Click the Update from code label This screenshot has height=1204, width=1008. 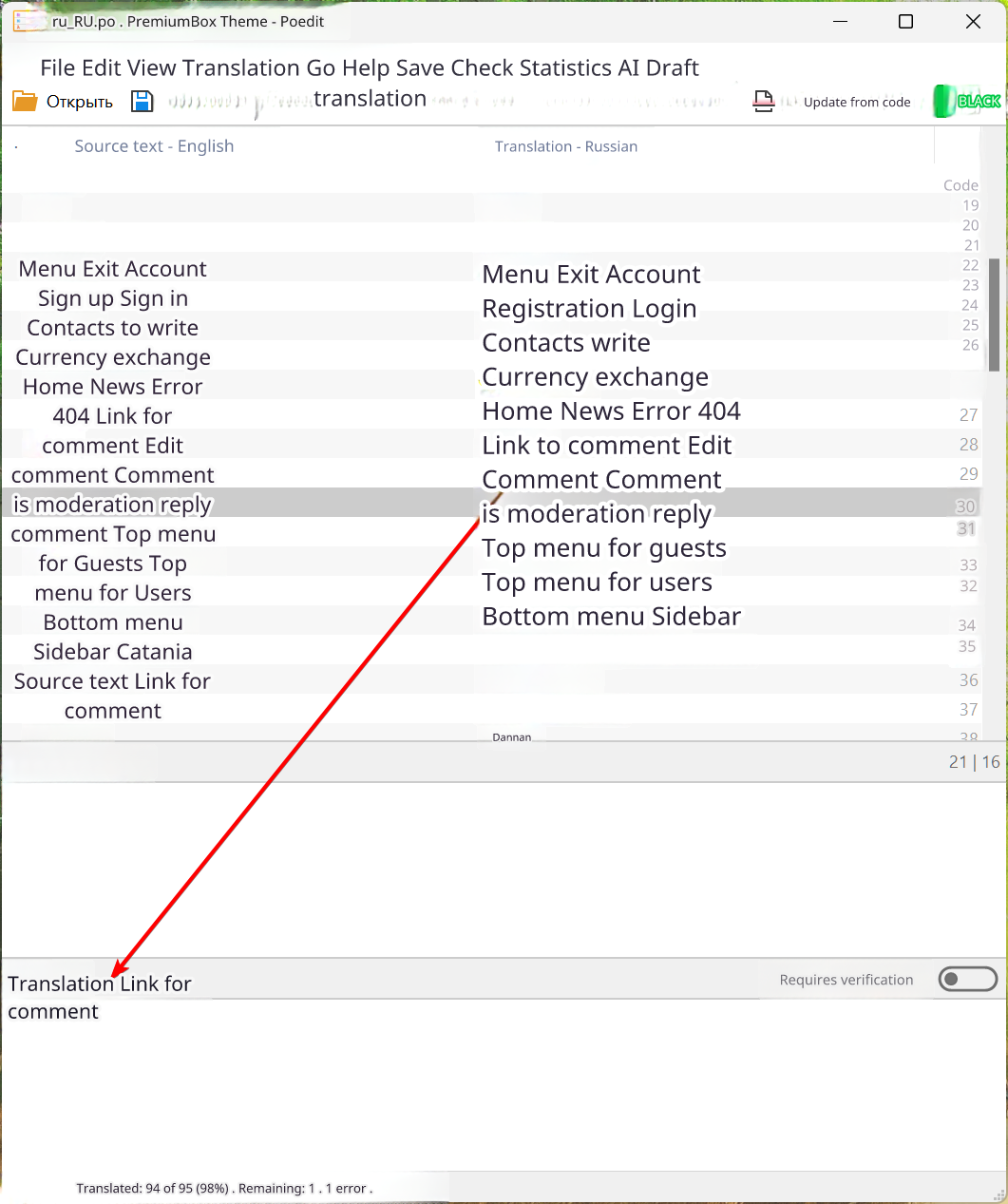(857, 102)
